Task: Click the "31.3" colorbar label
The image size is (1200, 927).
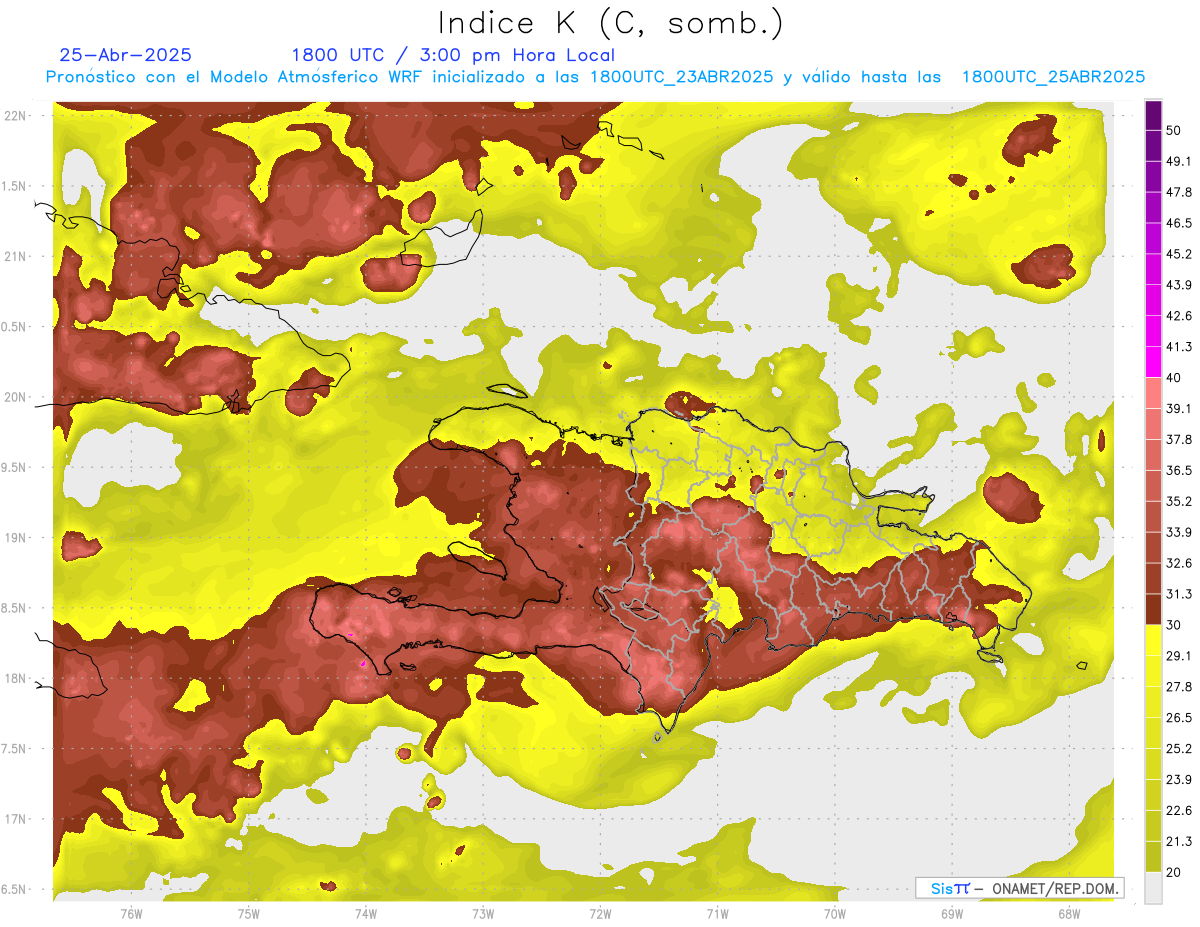Action: click(x=1179, y=594)
